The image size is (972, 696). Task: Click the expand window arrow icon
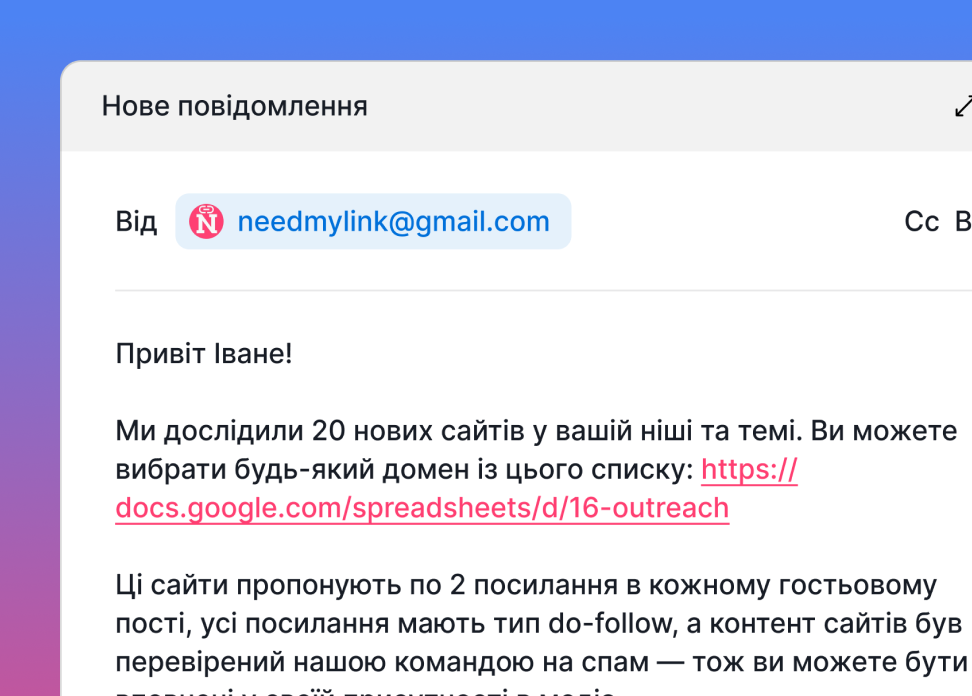coord(963,106)
